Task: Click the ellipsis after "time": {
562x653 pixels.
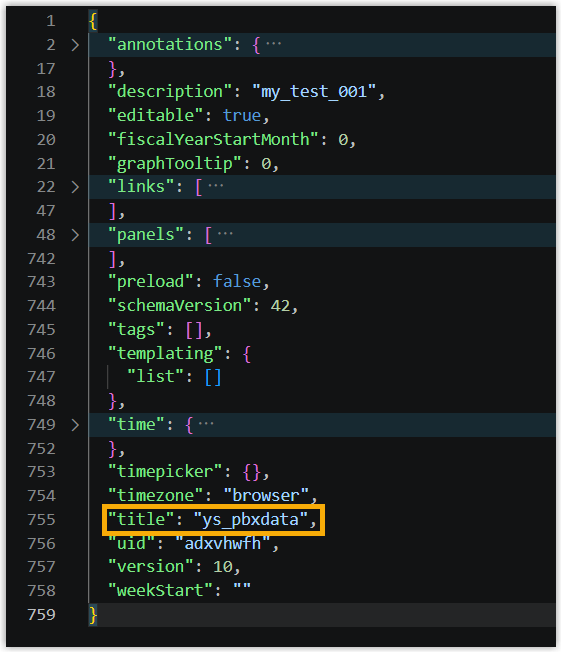Action: (x=206, y=424)
